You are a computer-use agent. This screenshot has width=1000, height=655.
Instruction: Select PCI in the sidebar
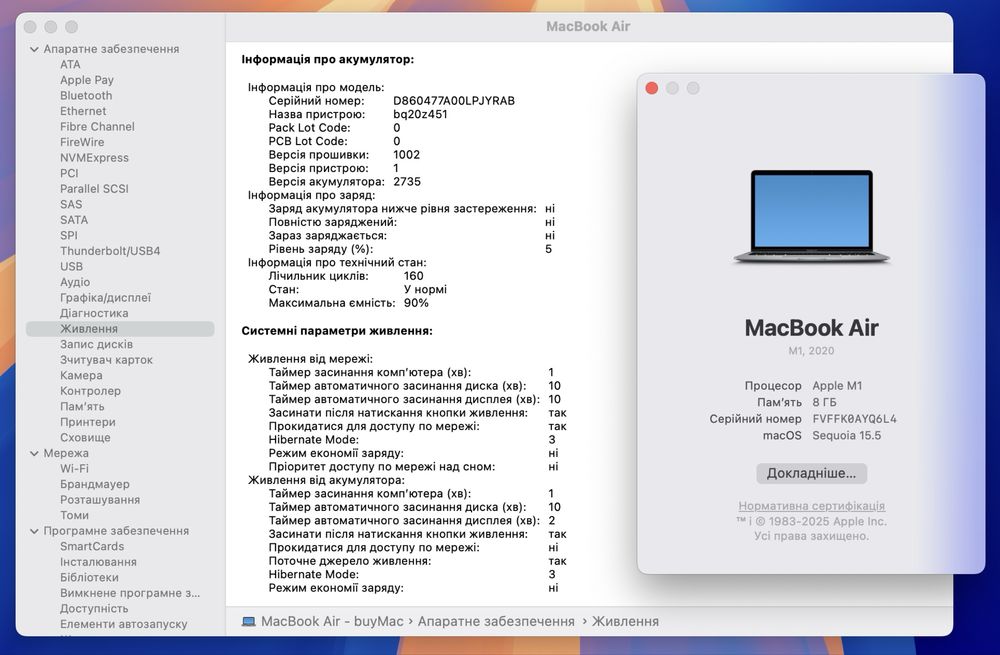click(69, 173)
